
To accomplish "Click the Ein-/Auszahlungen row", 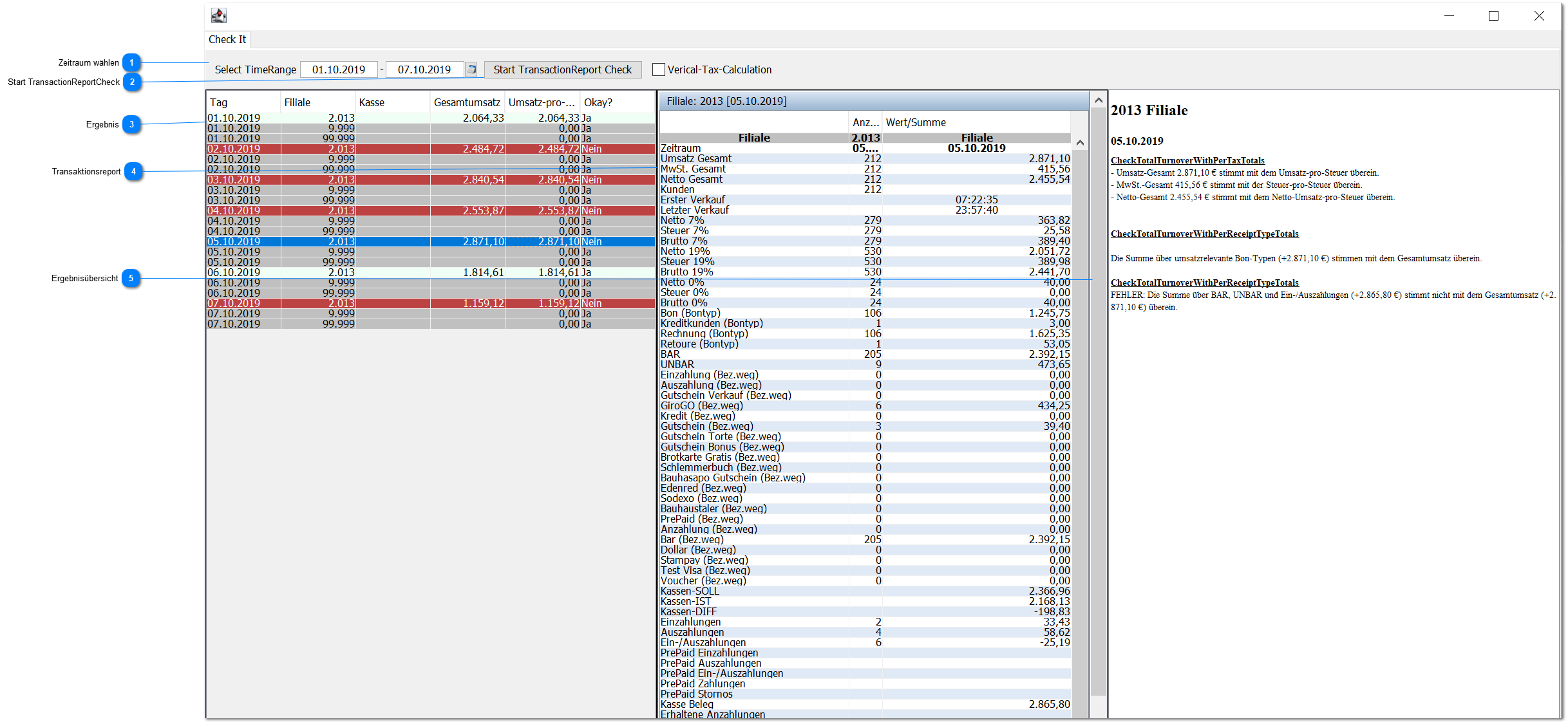I will click(x=865, y=642).
